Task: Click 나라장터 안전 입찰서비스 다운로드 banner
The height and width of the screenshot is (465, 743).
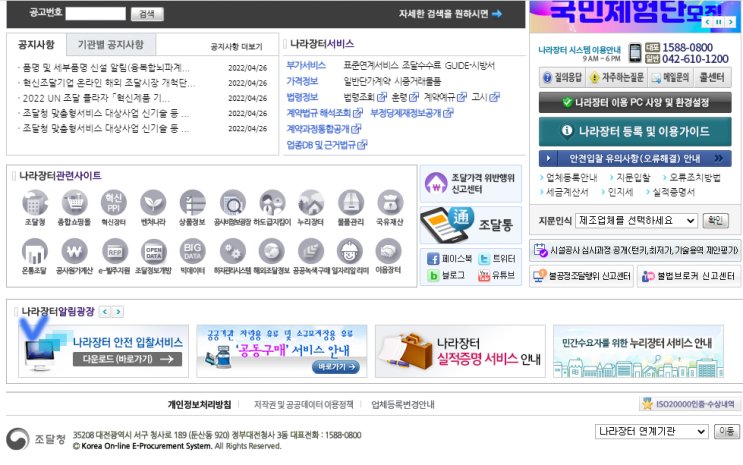Action: [103, 351]
